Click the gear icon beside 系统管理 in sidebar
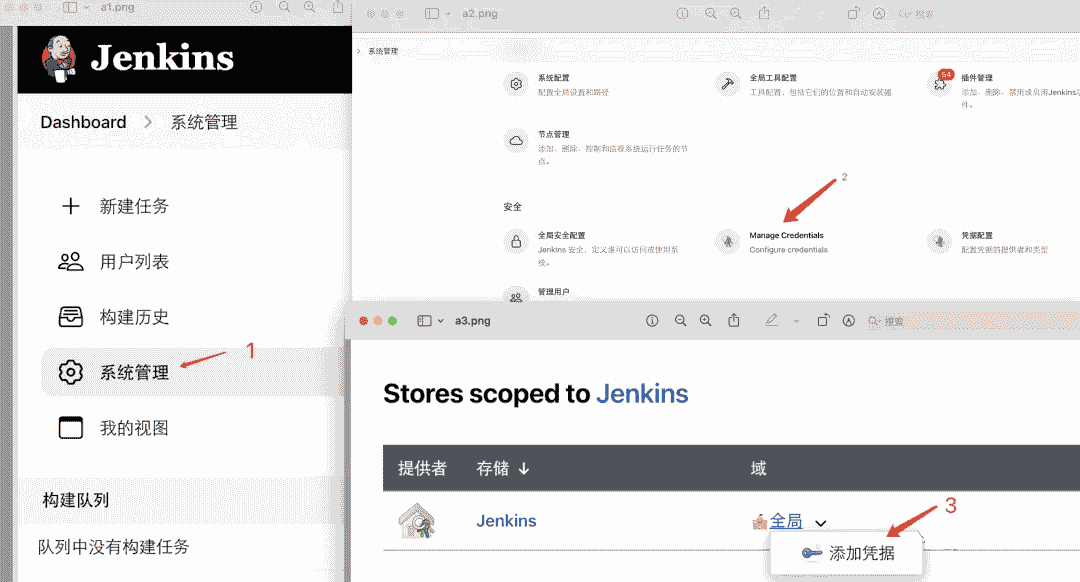 coord(70,373)
